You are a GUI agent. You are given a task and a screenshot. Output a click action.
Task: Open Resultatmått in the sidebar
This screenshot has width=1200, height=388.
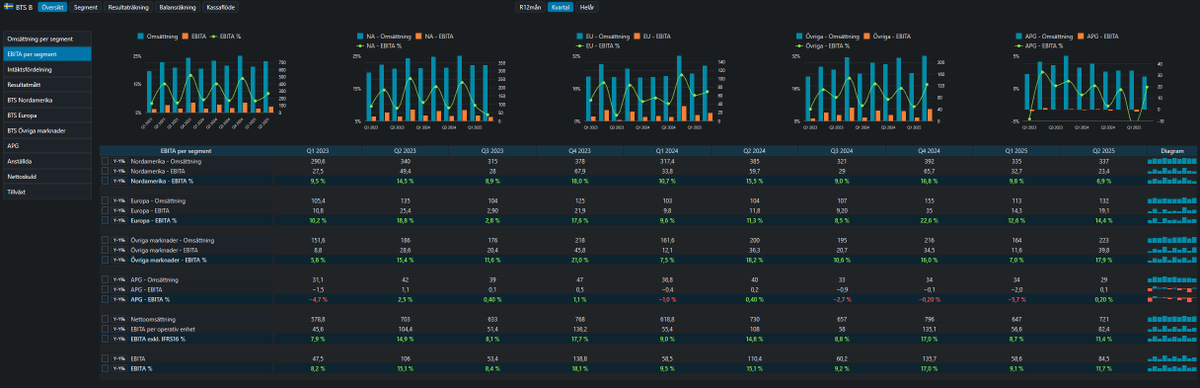click(x=46, y=84)
